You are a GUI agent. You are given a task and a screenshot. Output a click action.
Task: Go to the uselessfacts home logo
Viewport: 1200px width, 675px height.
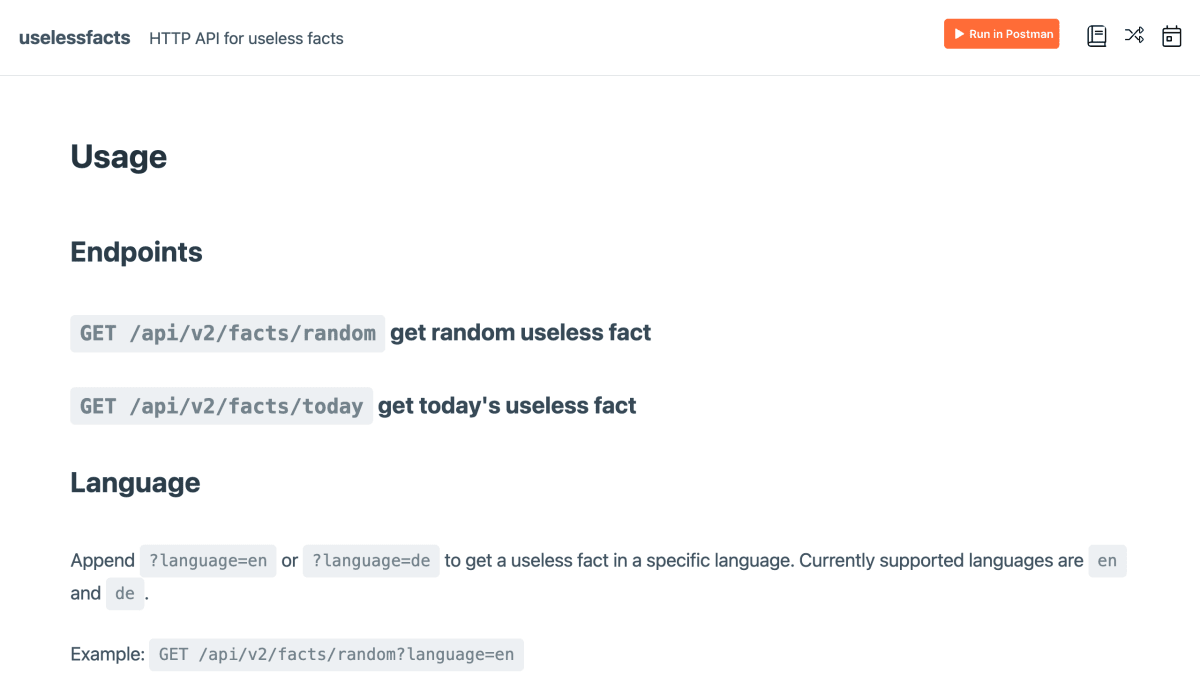[74, 37]
